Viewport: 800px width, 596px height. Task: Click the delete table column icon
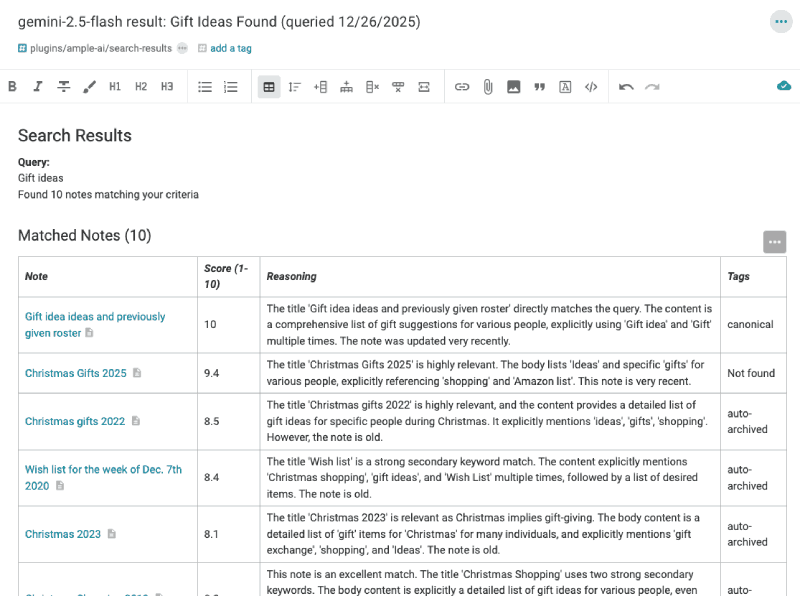click(372, 87)
